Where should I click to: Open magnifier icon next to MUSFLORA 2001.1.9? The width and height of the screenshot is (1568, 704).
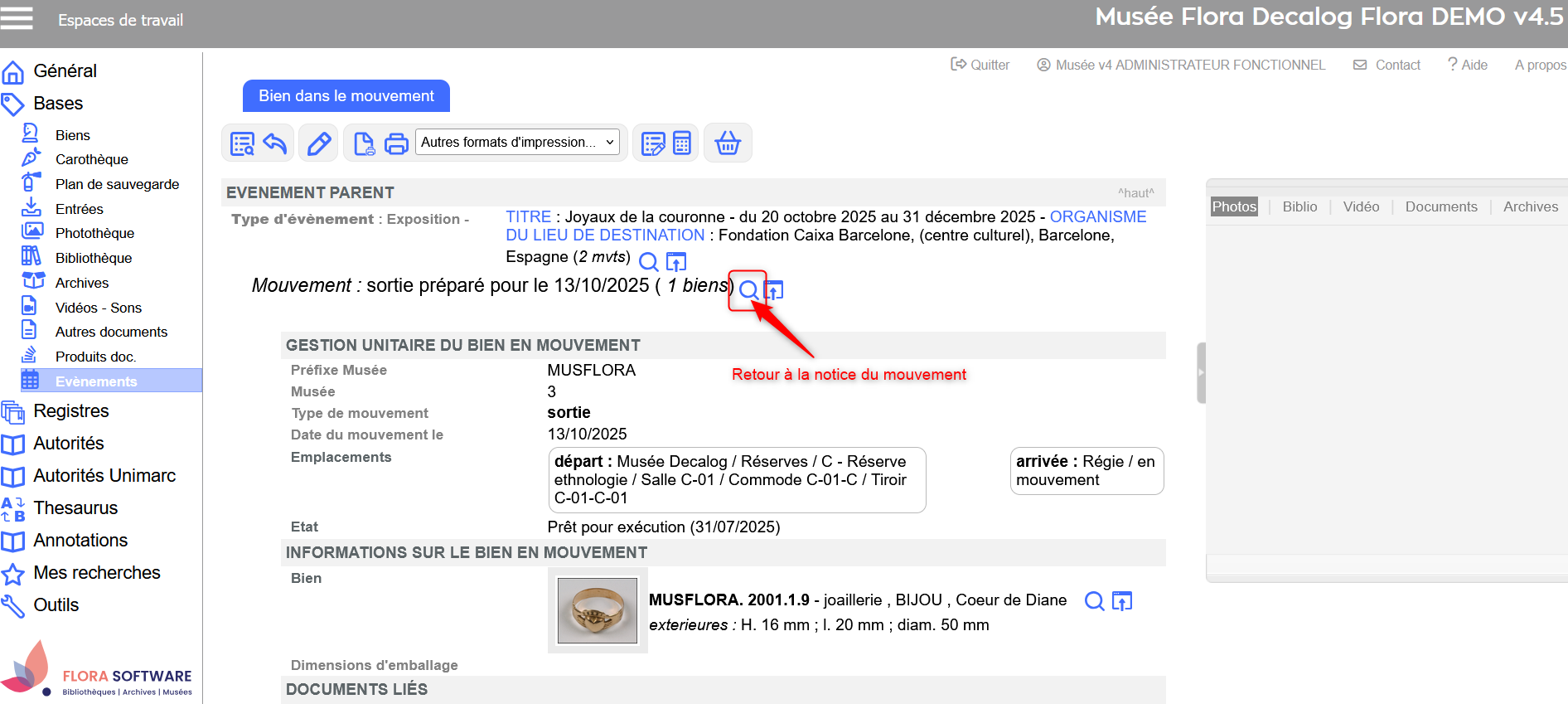1094,601
